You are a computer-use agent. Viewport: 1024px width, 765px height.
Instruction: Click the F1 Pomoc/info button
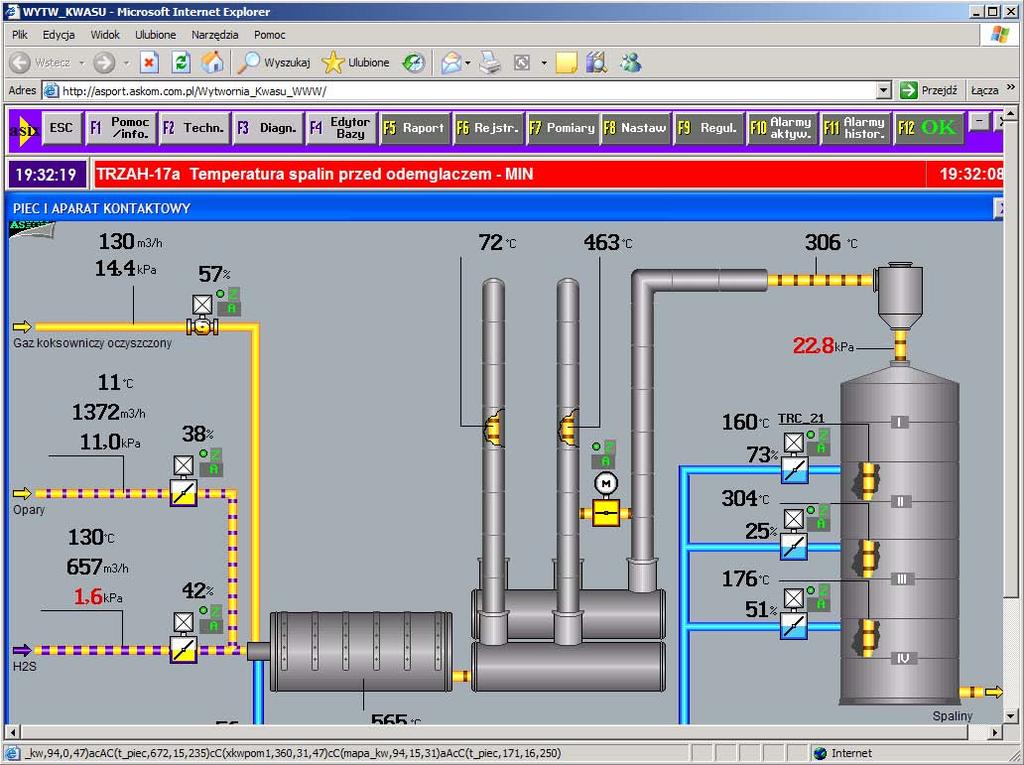[121, 128]
